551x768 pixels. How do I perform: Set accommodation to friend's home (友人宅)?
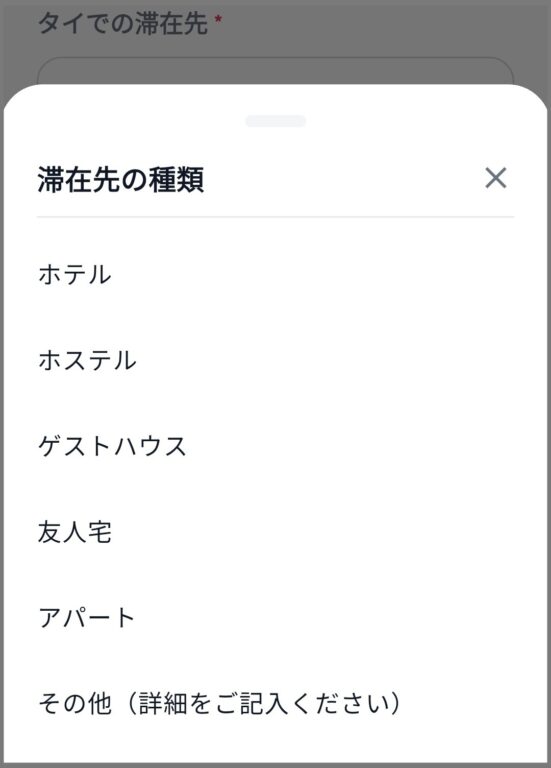tap(275, 532)
